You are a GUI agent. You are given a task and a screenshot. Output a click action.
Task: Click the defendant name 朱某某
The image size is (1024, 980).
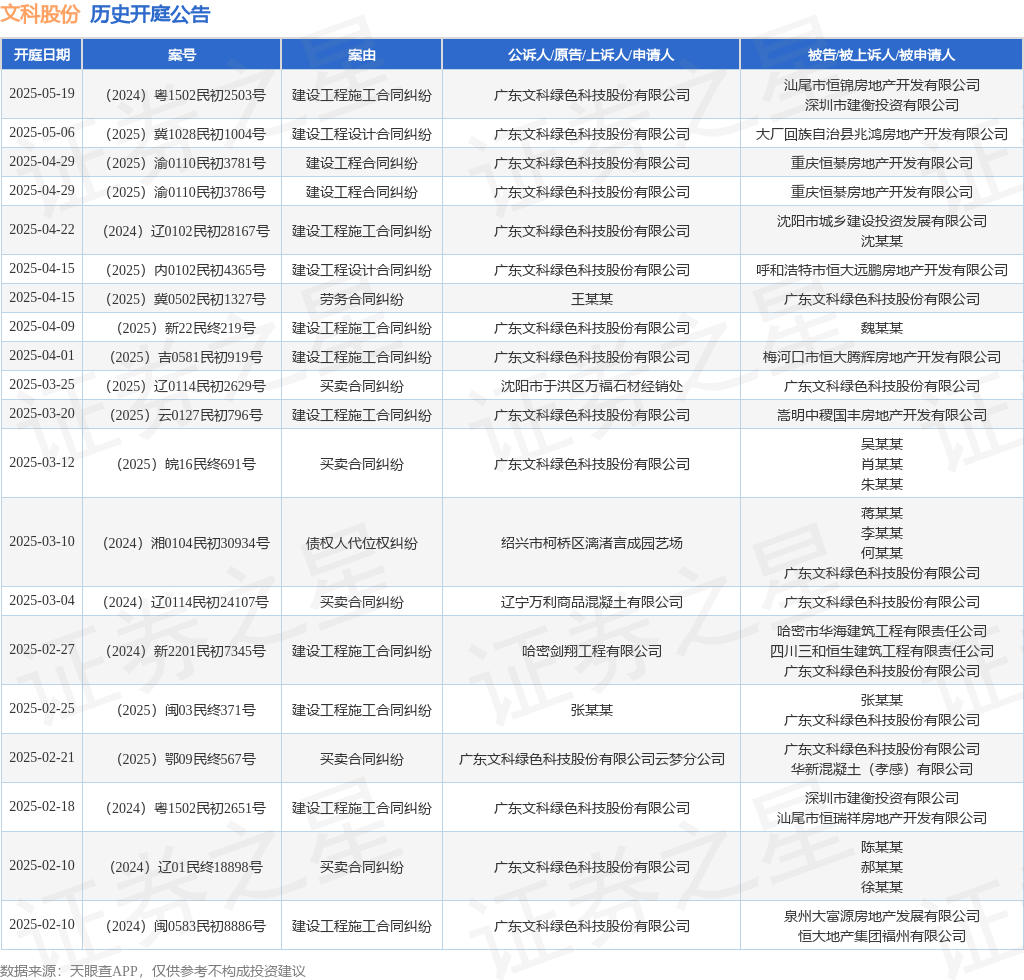coord(882,484)
